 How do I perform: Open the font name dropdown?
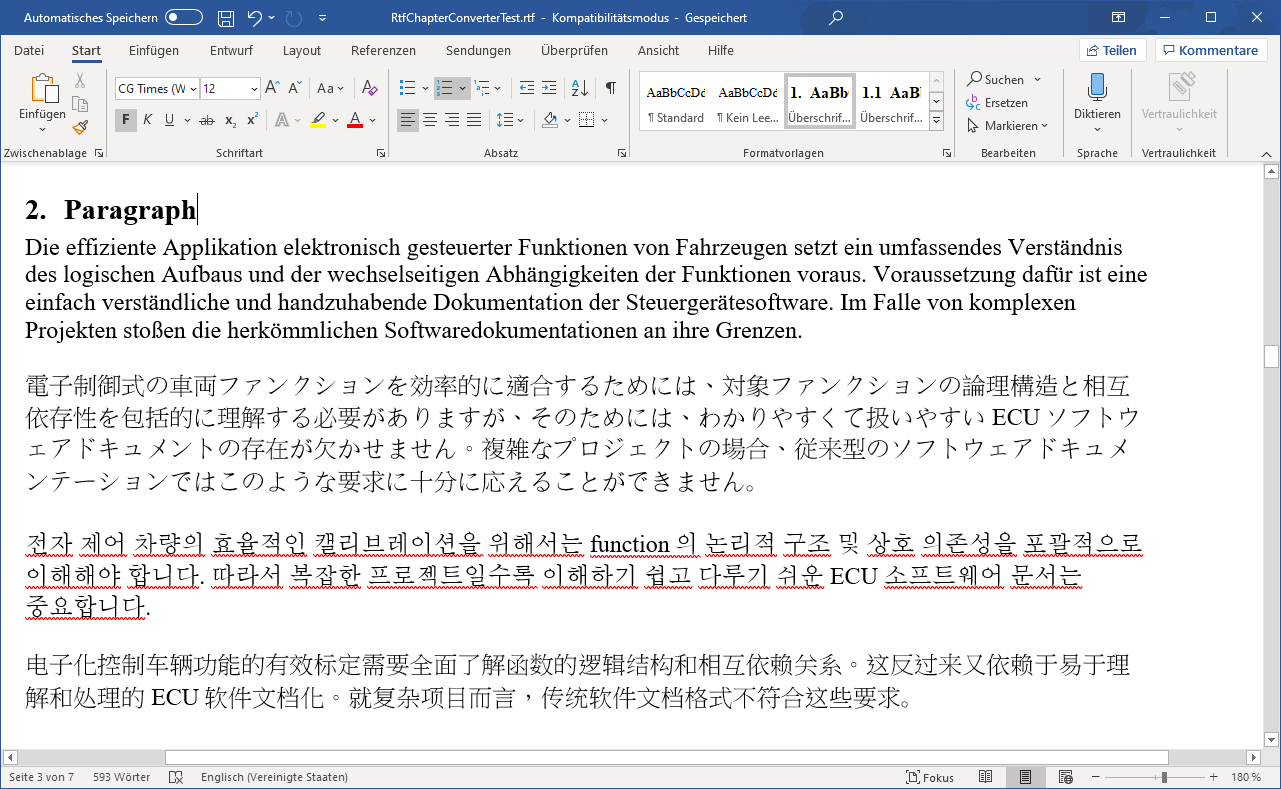193,89
